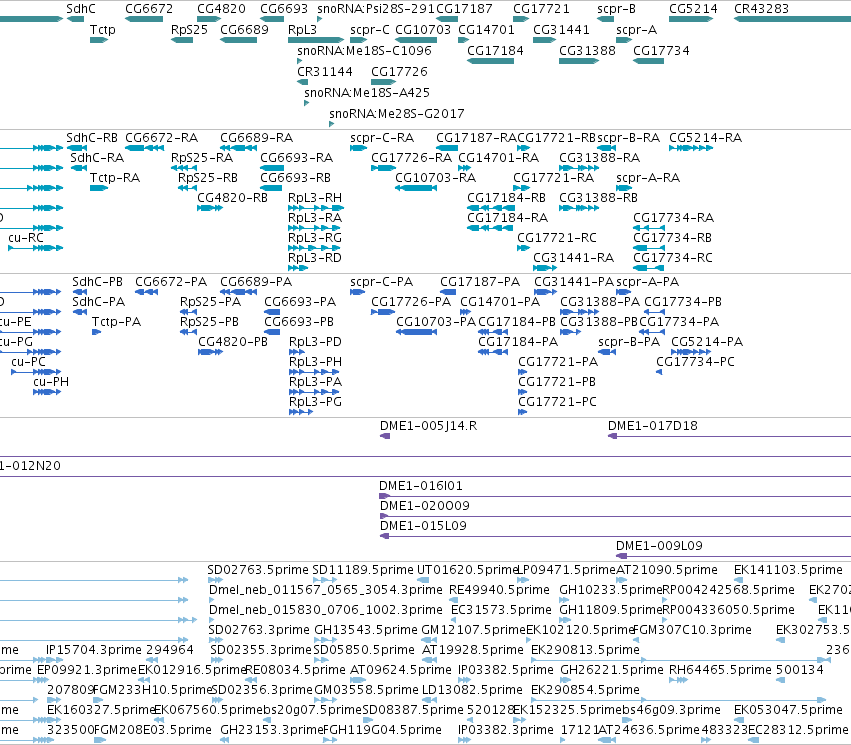Open polypeptide CG5214-PA

pos(707,342)
